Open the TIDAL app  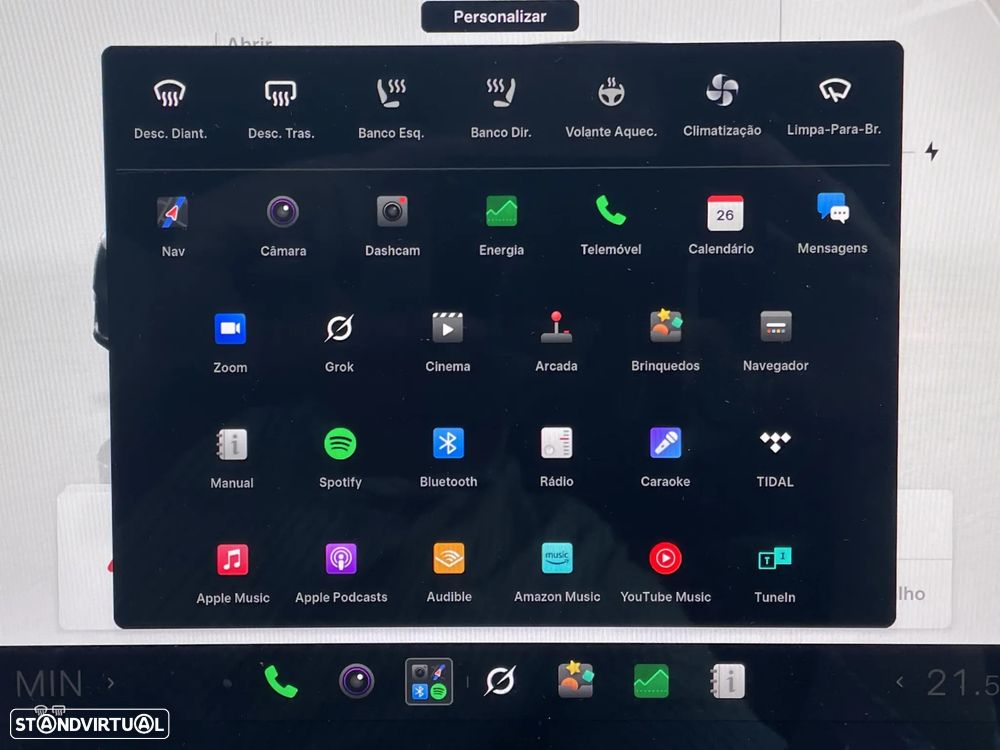pyautogui.click(x=775, y=442)
